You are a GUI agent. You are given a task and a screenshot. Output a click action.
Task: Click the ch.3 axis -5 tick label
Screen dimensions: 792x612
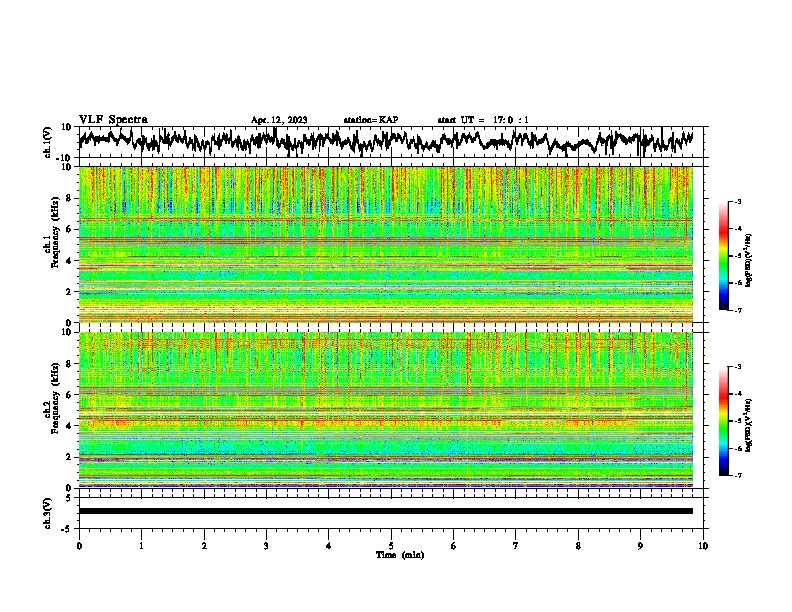[x=68, y=529]
